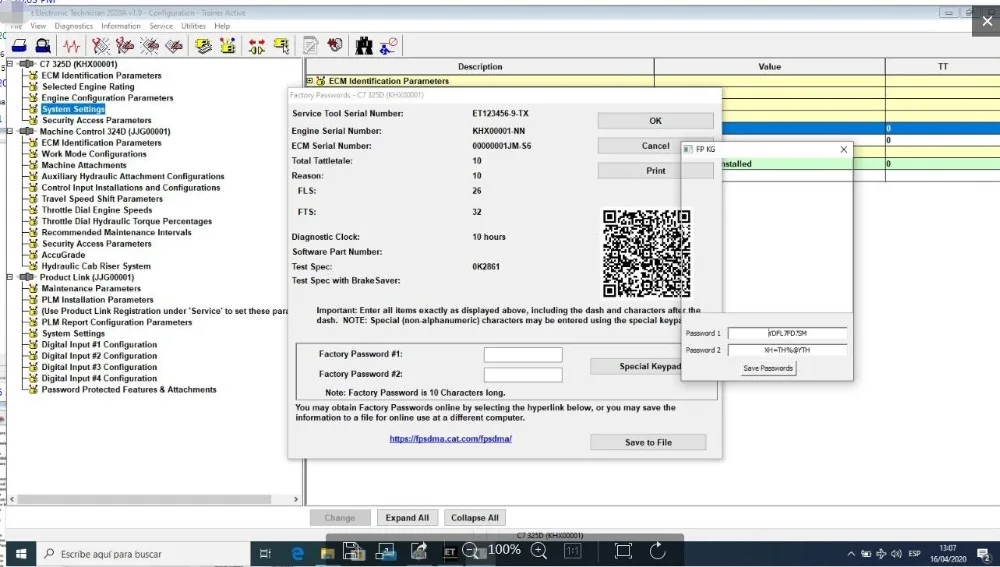This screenshot has height=567, width=1000.
Task: Click the Expand All button
Action: 407,518
